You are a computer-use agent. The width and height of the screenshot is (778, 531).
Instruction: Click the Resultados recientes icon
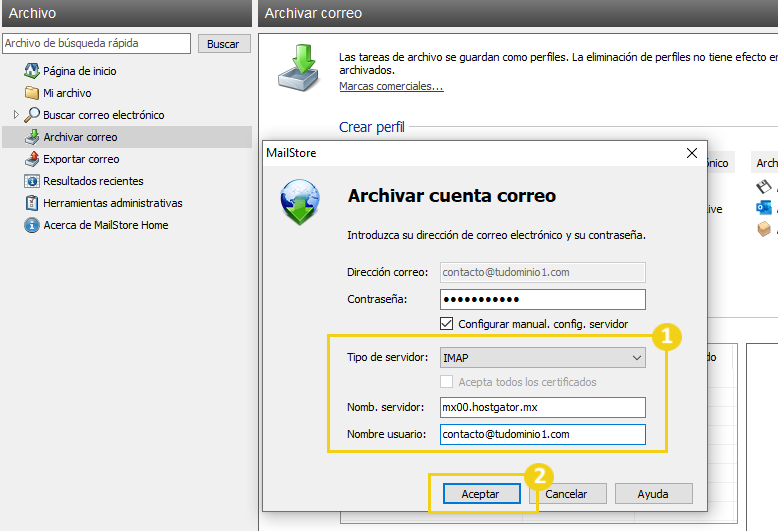coord(32,181)
